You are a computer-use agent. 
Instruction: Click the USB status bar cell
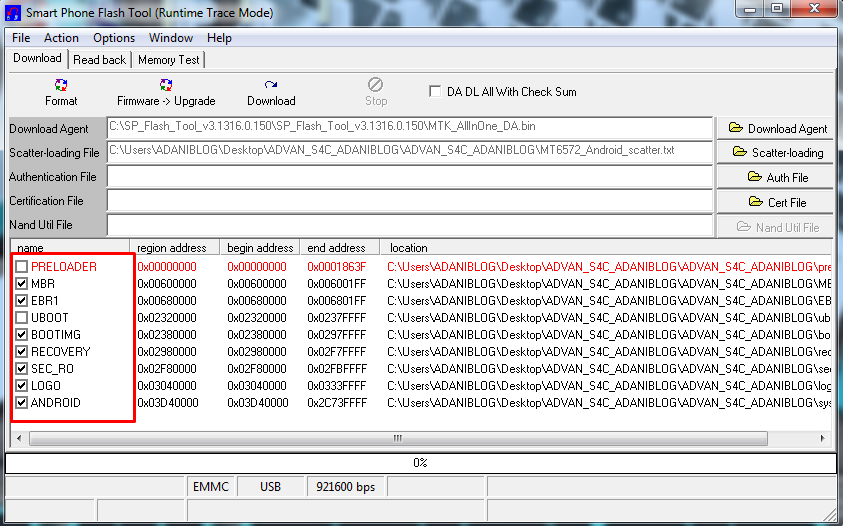click(270, 487)
